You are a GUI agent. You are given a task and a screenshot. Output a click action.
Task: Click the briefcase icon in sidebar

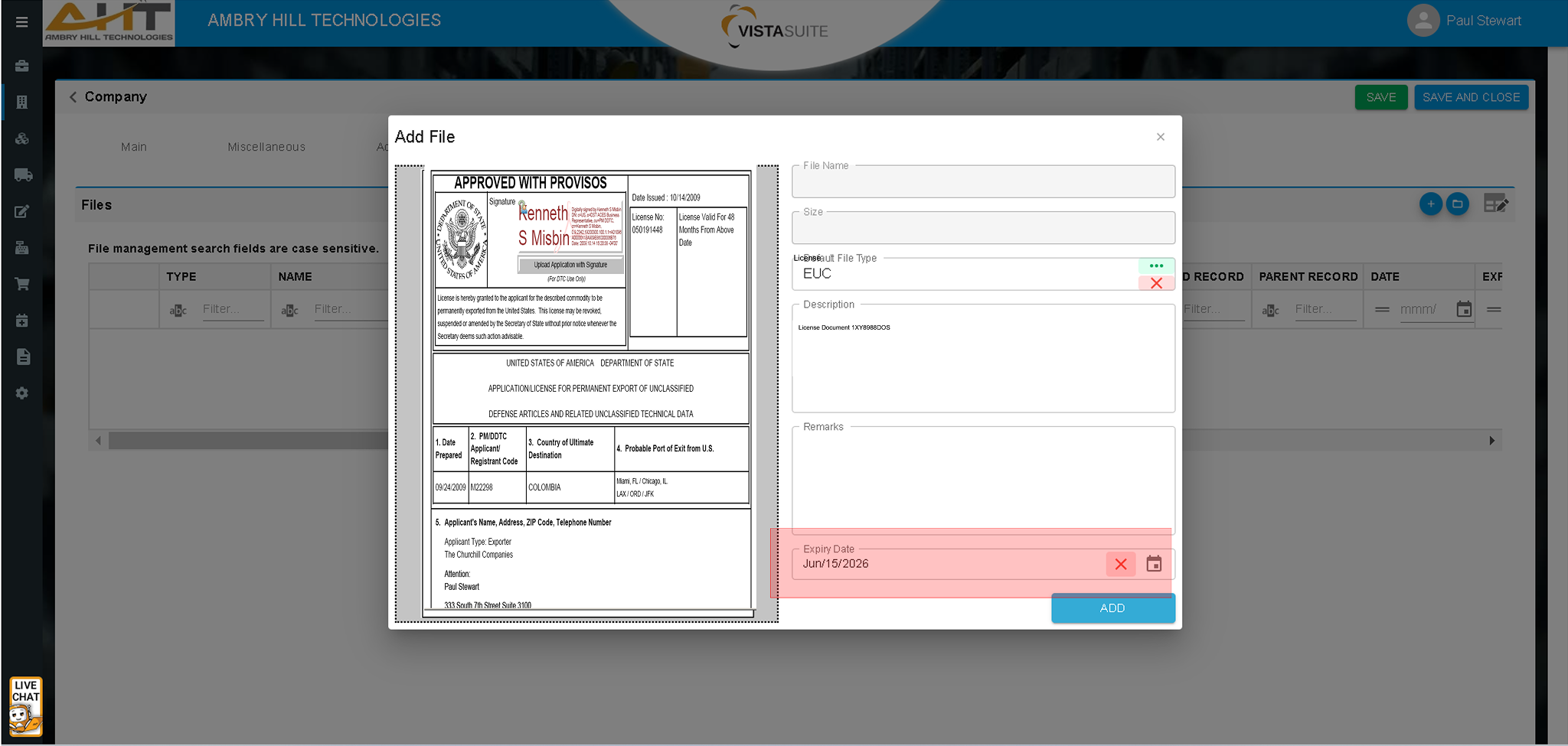tap(22, 66)
